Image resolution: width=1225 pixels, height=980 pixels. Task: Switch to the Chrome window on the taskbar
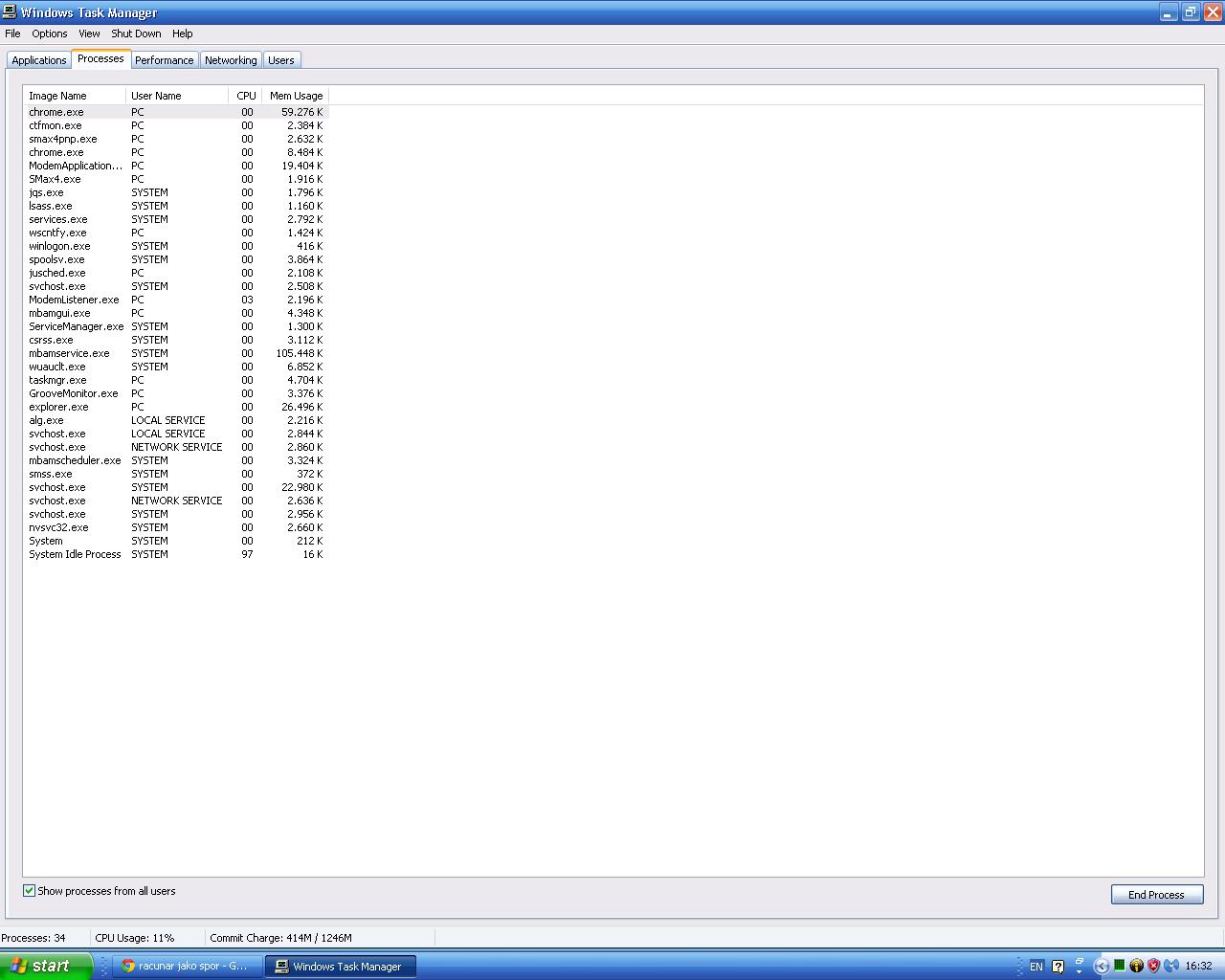(187, 967)
